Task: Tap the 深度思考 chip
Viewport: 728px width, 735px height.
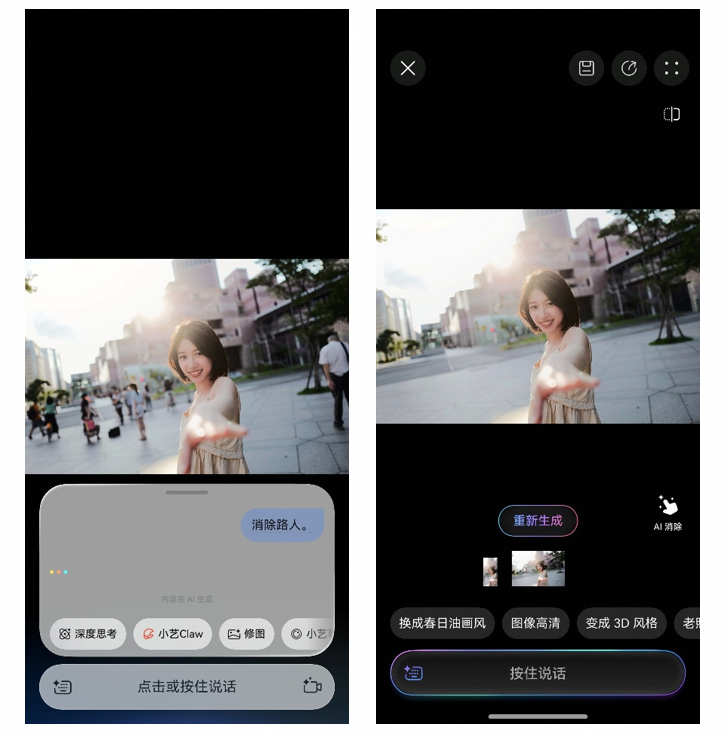Action: [x=88, y=634]
